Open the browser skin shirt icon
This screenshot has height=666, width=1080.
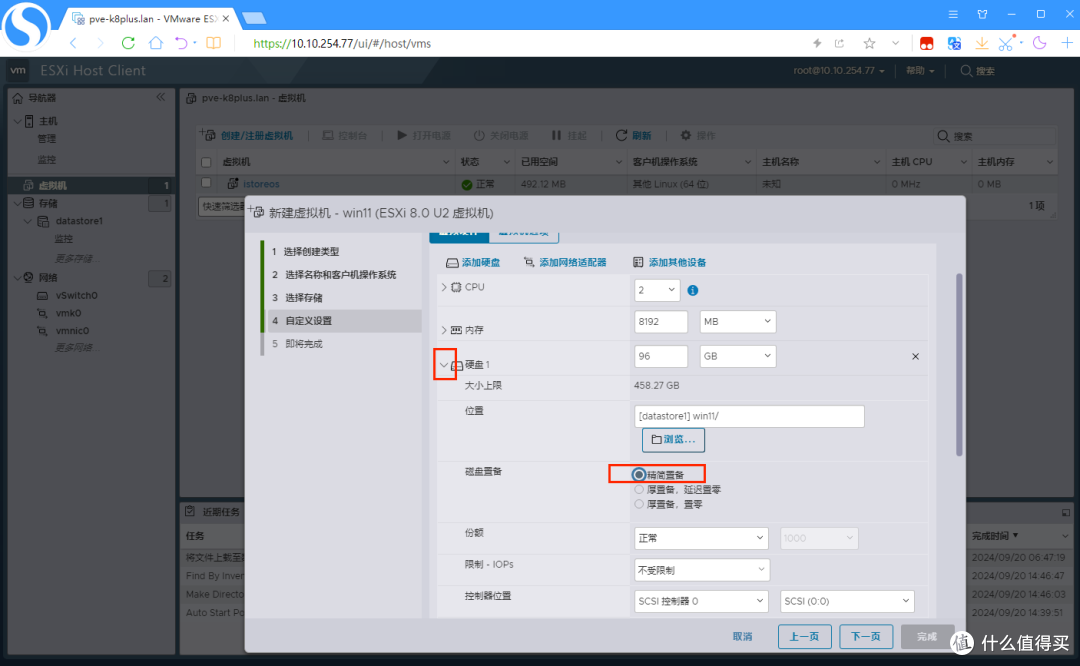(x=983, y=14)
